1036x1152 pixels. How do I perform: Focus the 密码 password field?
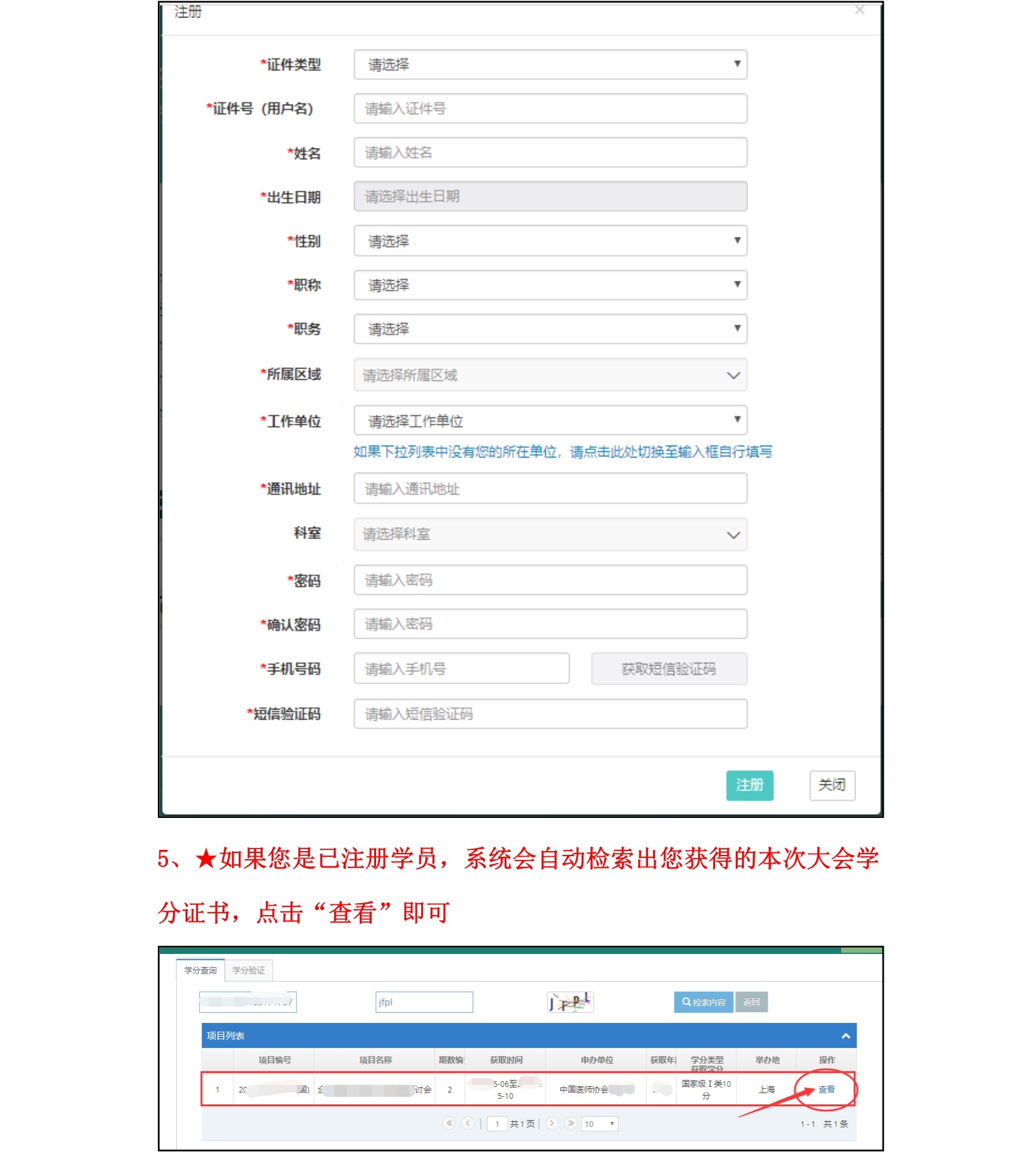[550, 580]
